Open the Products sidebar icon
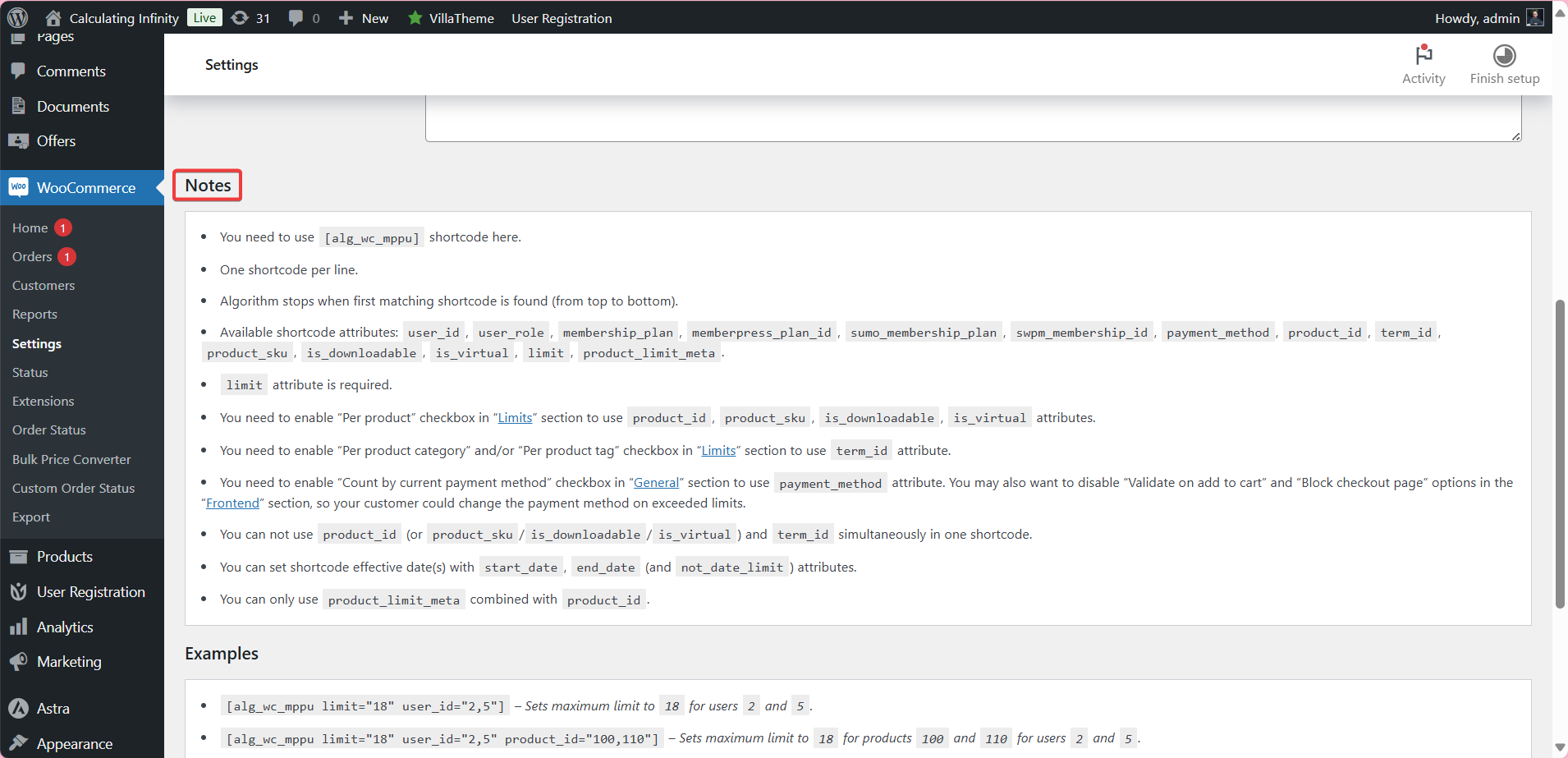The height and width of the screenshot is (758, 1568). pyautogui.click(x=18, y=556)
